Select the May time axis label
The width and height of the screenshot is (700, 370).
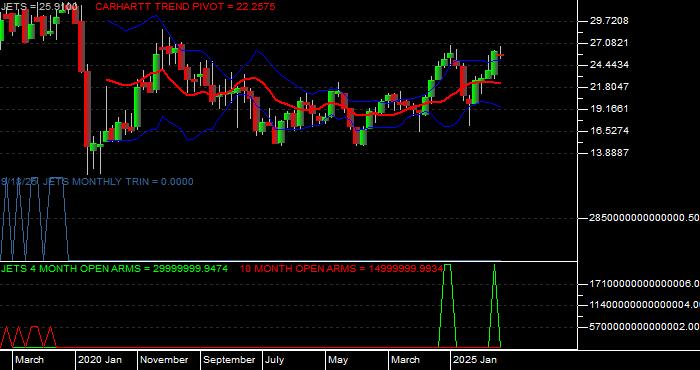pos(338,360)
